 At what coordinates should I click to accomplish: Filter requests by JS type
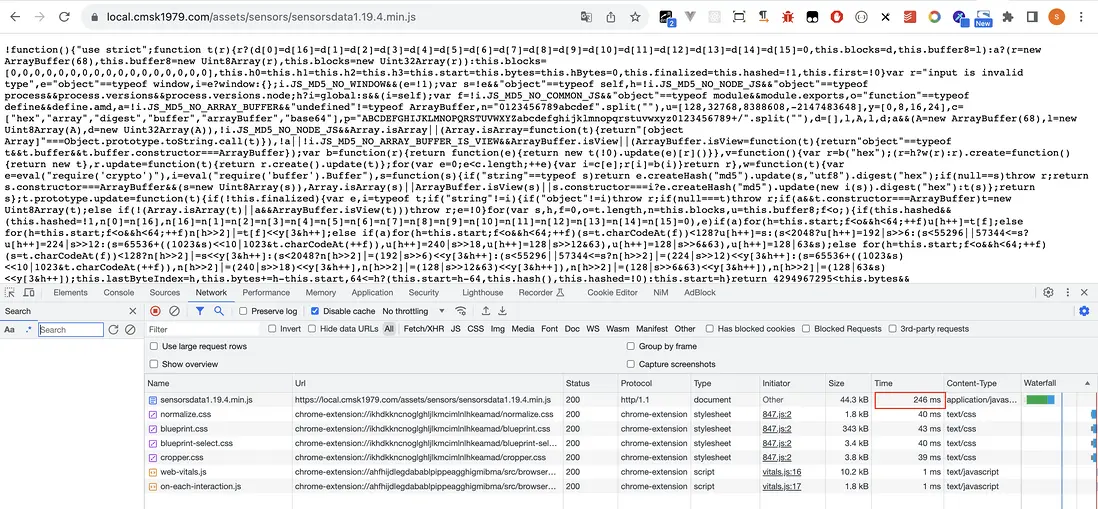point(455,329)
